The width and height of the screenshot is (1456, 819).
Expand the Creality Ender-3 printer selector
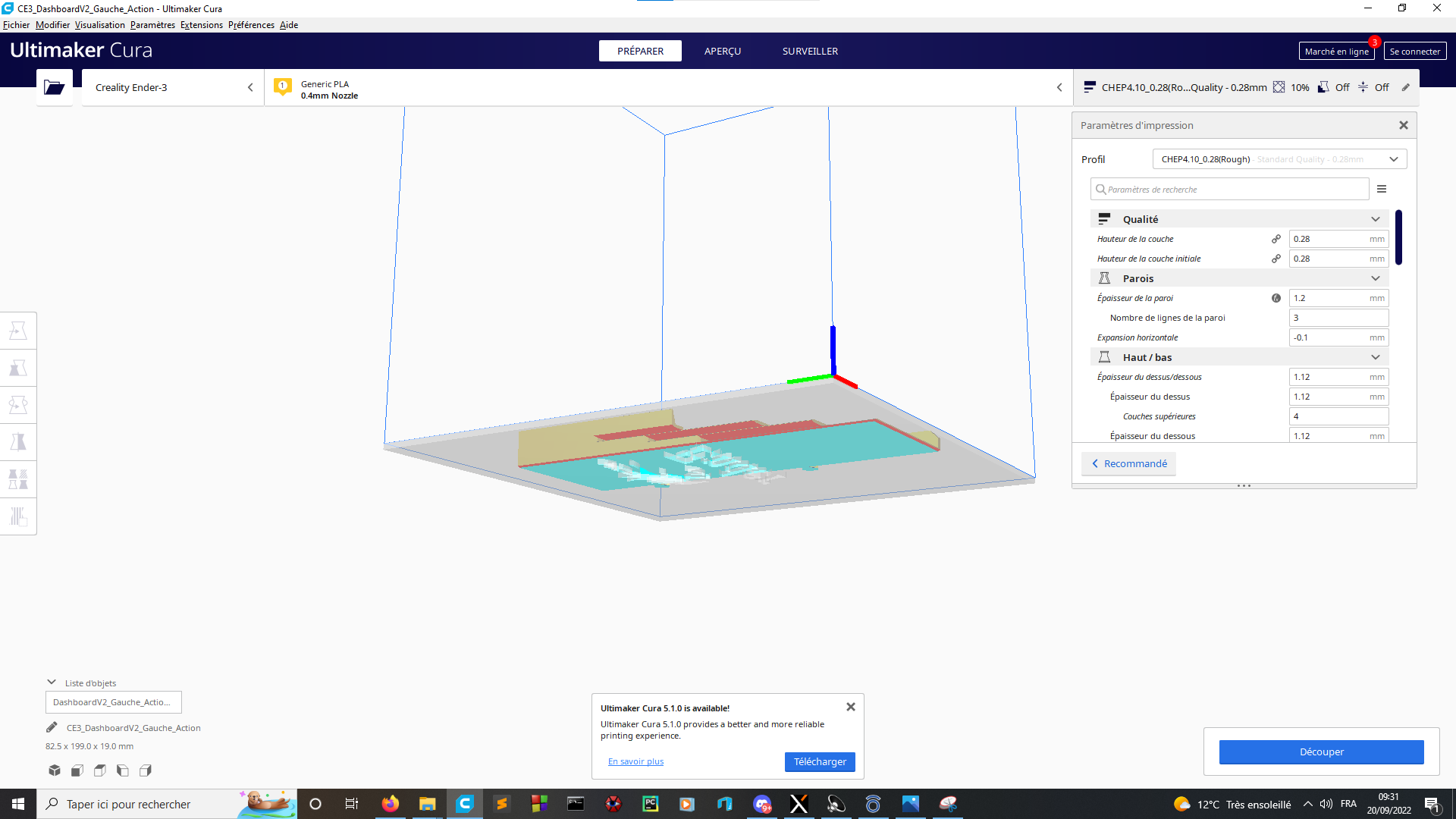pyautogui.click(x=173, y=87)
